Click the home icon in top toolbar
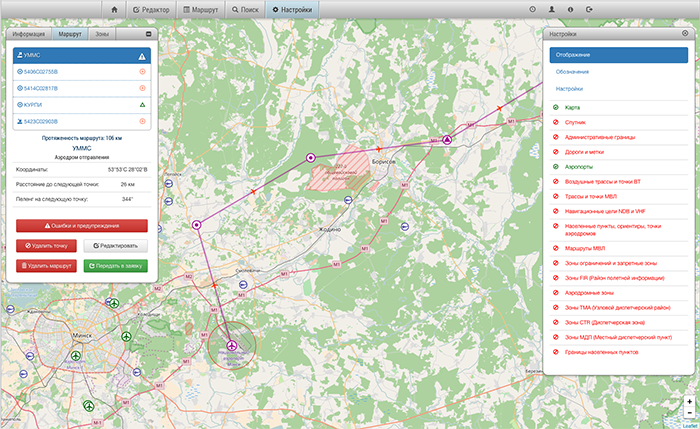700x429 pixels. [115, 9]
